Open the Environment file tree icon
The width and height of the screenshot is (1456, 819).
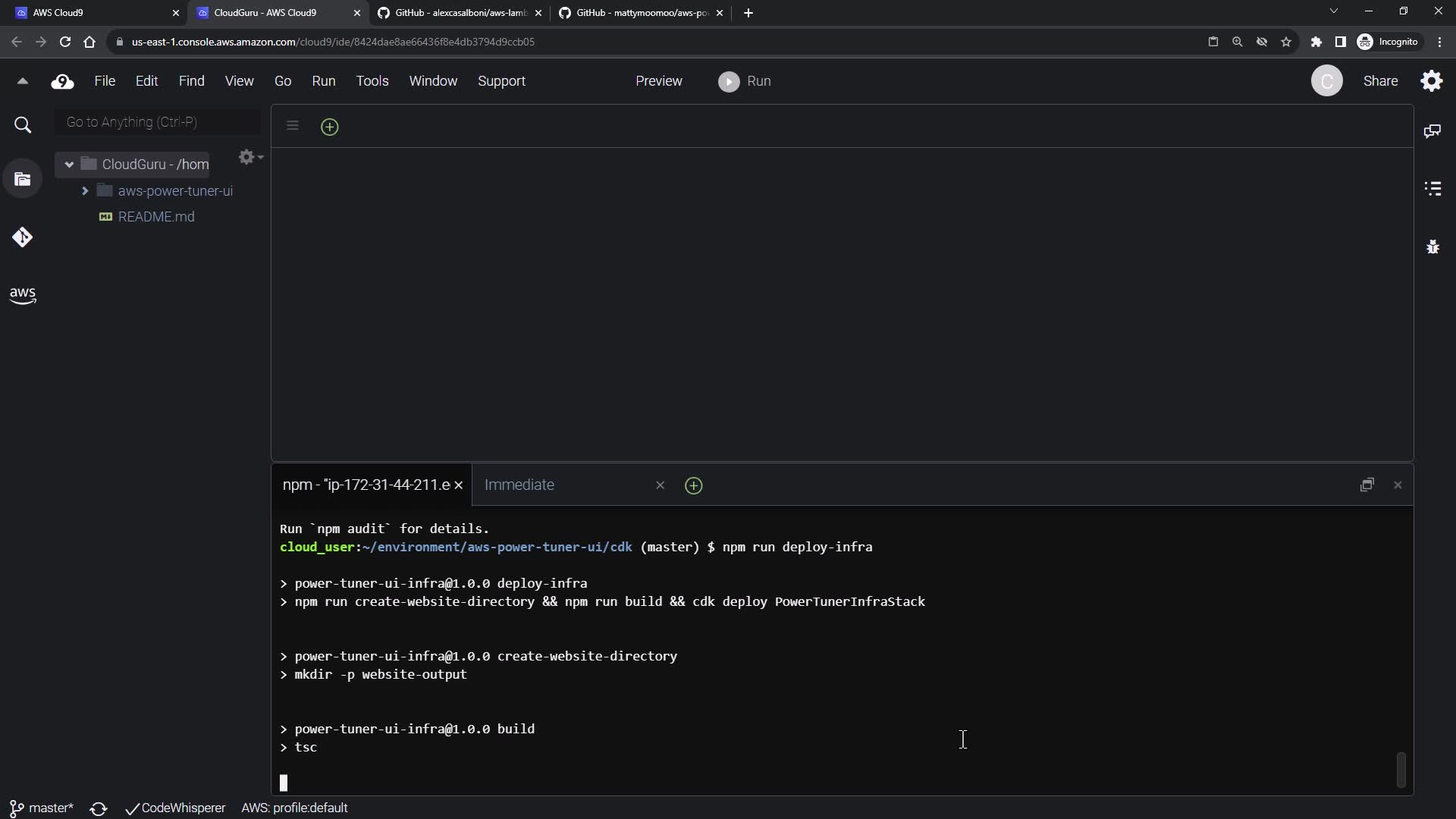(23, 180)
